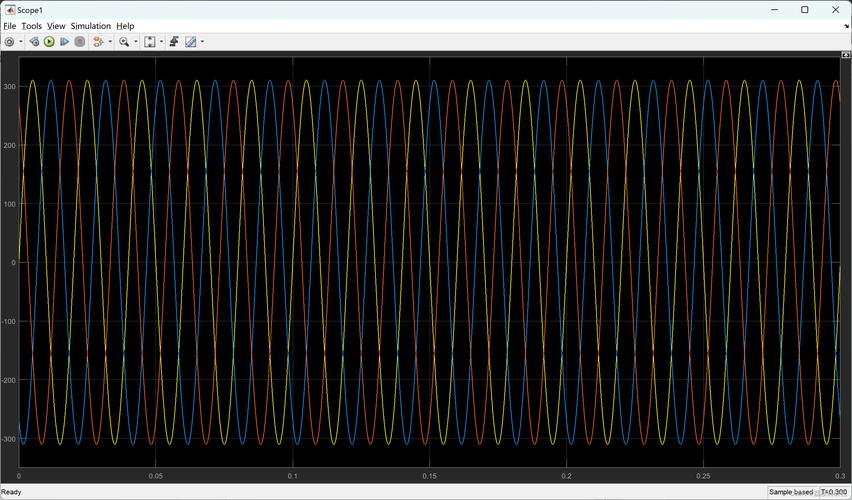Click the Scale axes limits icon
The width and height of the screenshot is (852, 500).
150,42
